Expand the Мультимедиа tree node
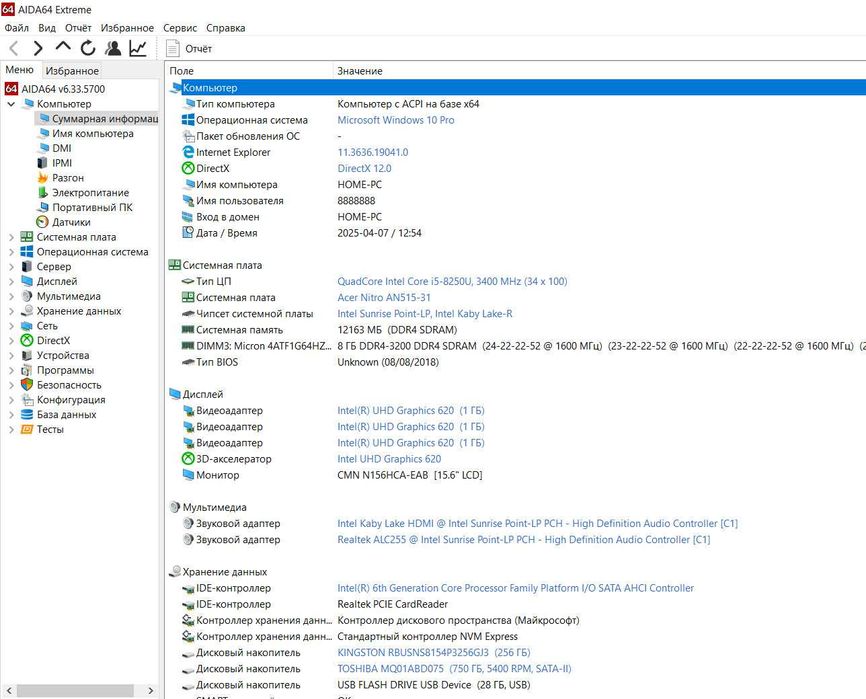The width and height of the screenshot is (866, 699). [11, 296]
